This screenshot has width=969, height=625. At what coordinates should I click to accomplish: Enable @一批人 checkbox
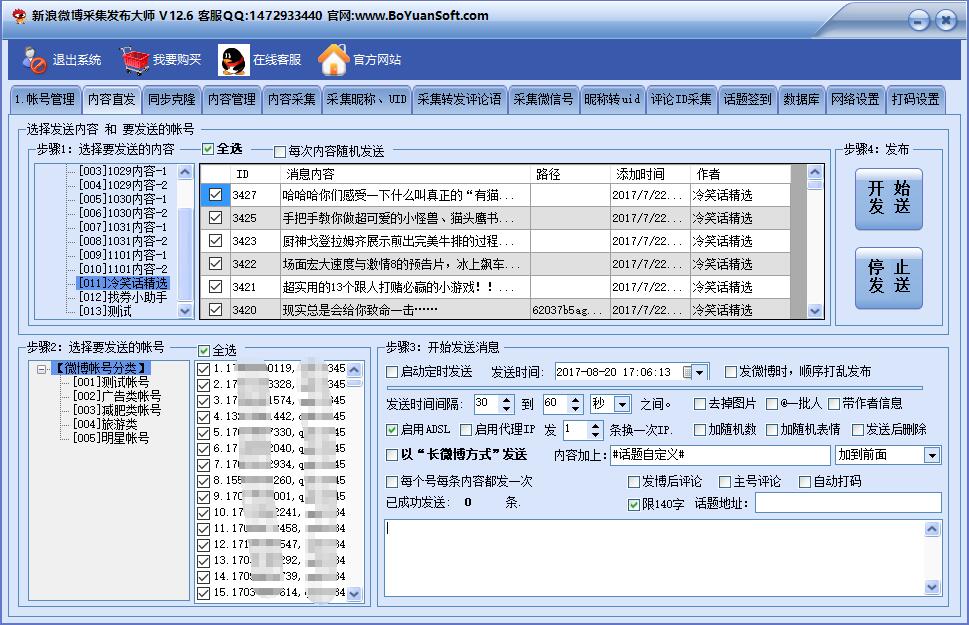point(772,404)
